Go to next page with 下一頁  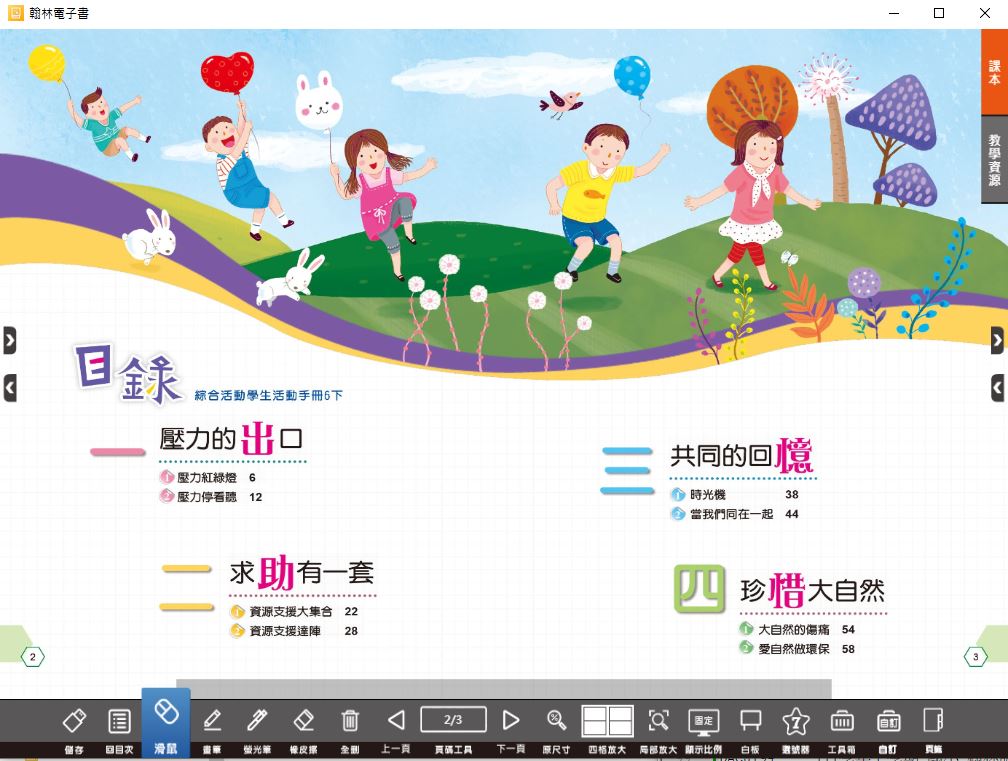pyautogui.click(x=511, y=721)
